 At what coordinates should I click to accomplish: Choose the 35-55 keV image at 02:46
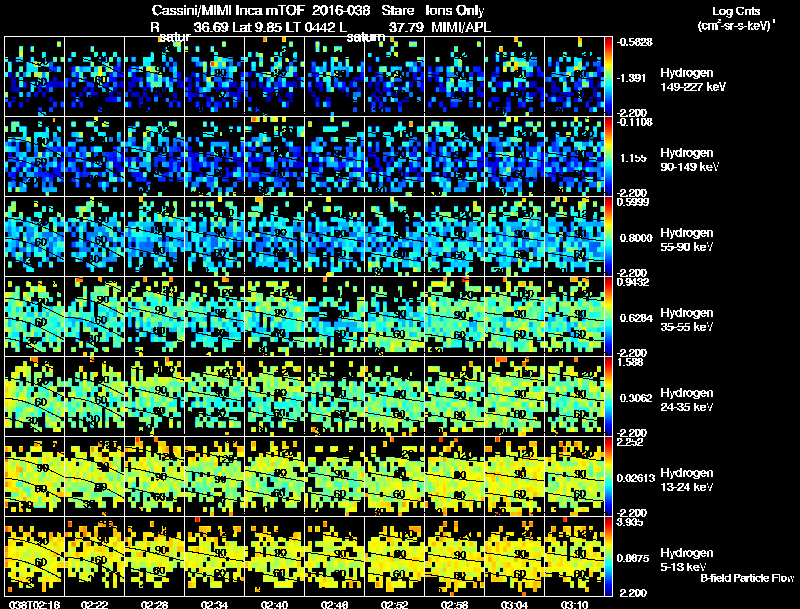(335, 316)
